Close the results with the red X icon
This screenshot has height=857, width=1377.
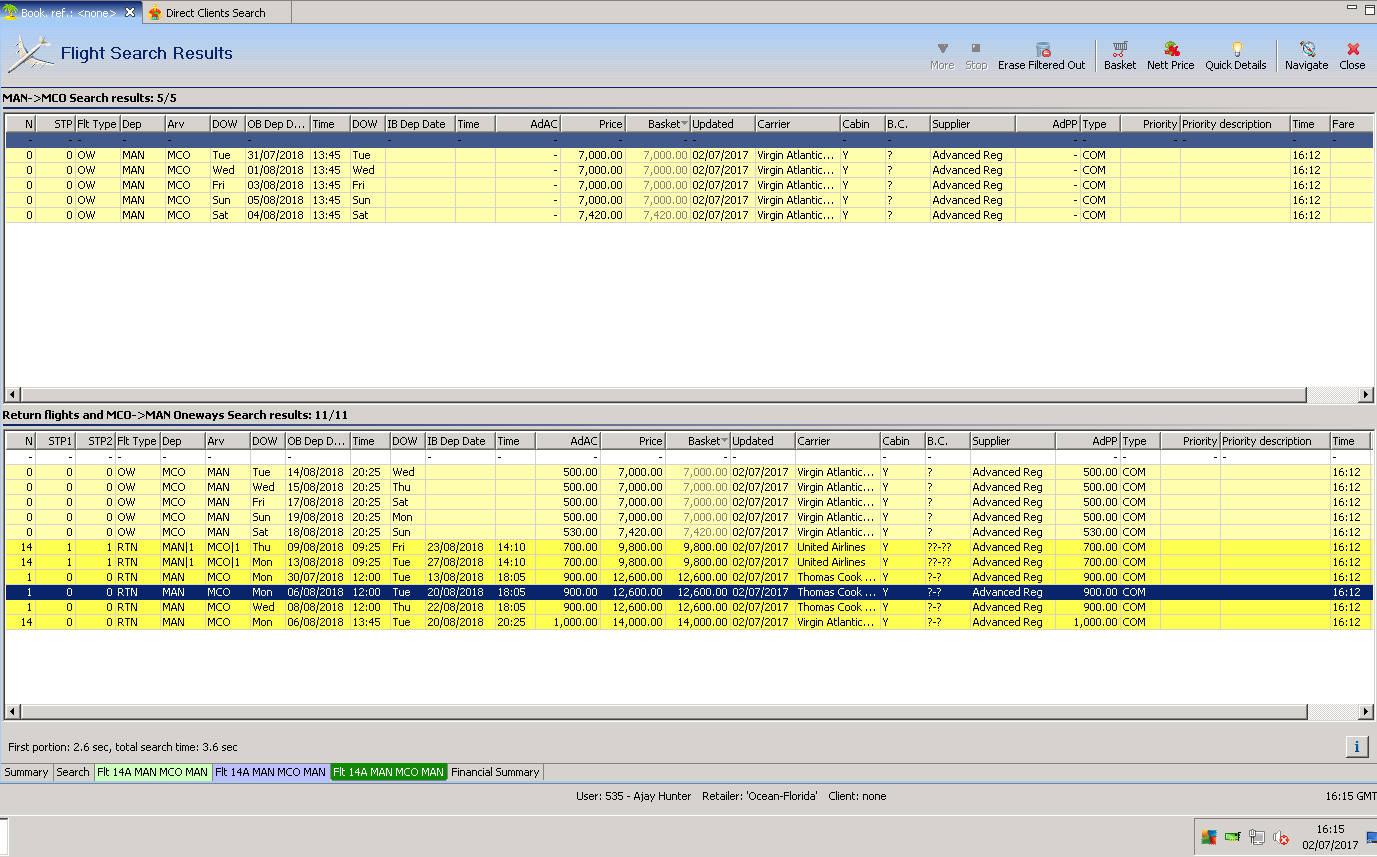click(x=1352, y=49)
